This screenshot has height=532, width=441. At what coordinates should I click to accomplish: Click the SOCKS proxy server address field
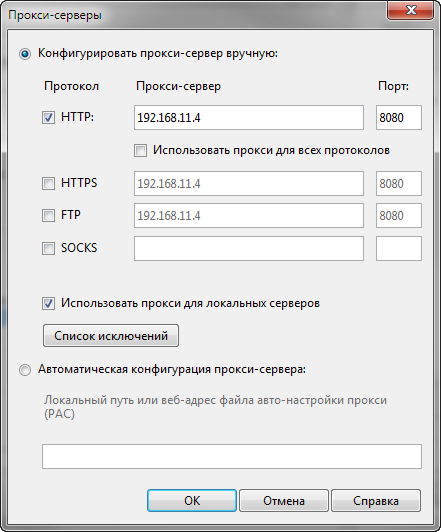click(x=249, y=248)
